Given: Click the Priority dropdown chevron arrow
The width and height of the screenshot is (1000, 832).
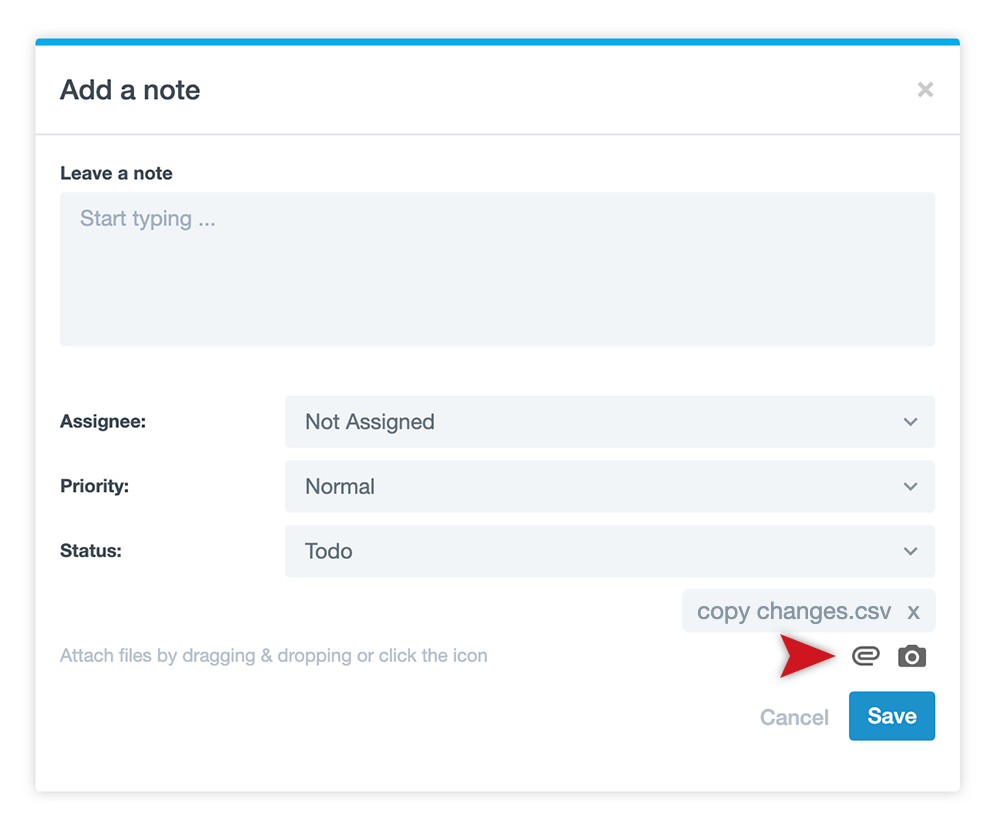Looking at the screenshot, I should tap(910, 487).
